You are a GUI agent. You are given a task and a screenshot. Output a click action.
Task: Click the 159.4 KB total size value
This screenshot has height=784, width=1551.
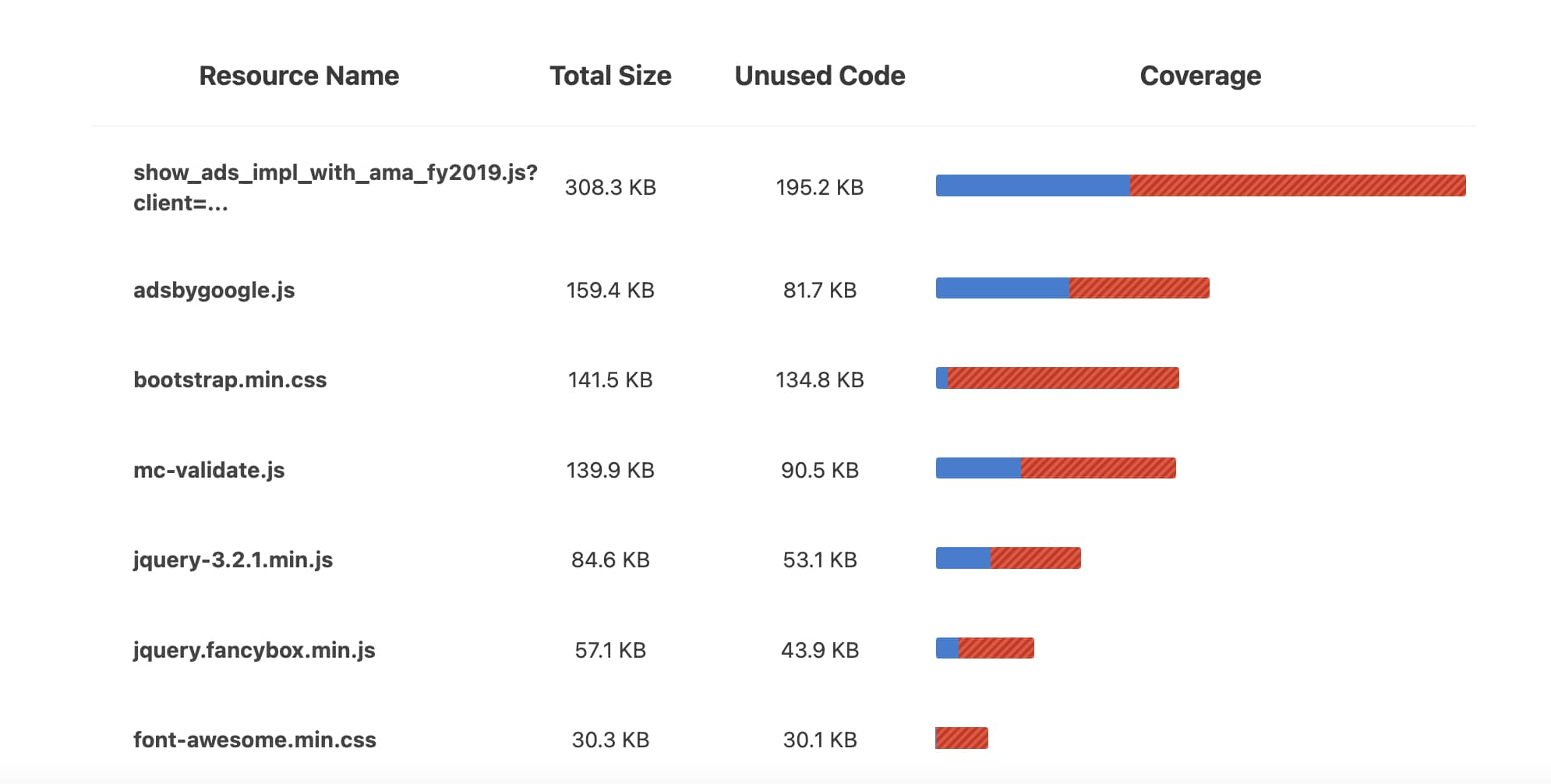(610, 290)
